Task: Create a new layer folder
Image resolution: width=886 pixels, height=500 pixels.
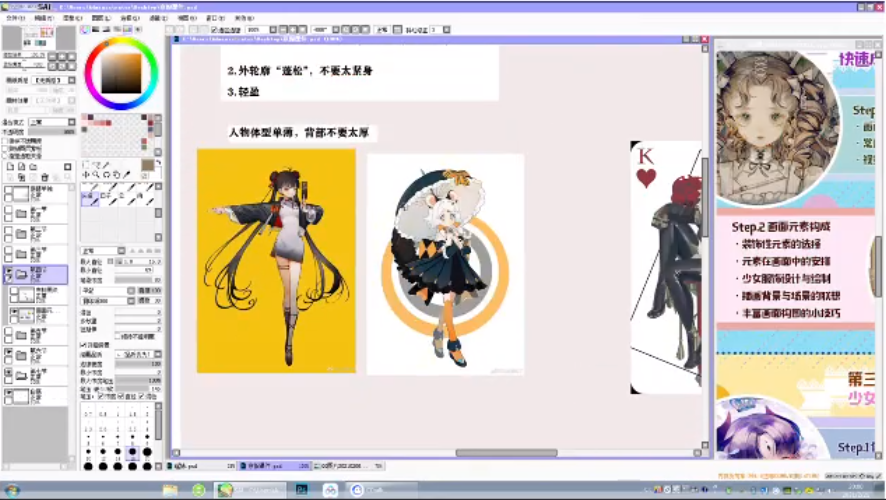Action: tap(33, 167)
